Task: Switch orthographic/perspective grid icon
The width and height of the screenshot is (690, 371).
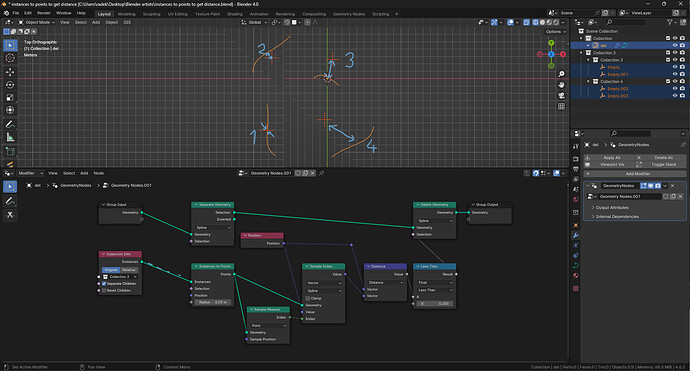Action: tap(561, 107)
